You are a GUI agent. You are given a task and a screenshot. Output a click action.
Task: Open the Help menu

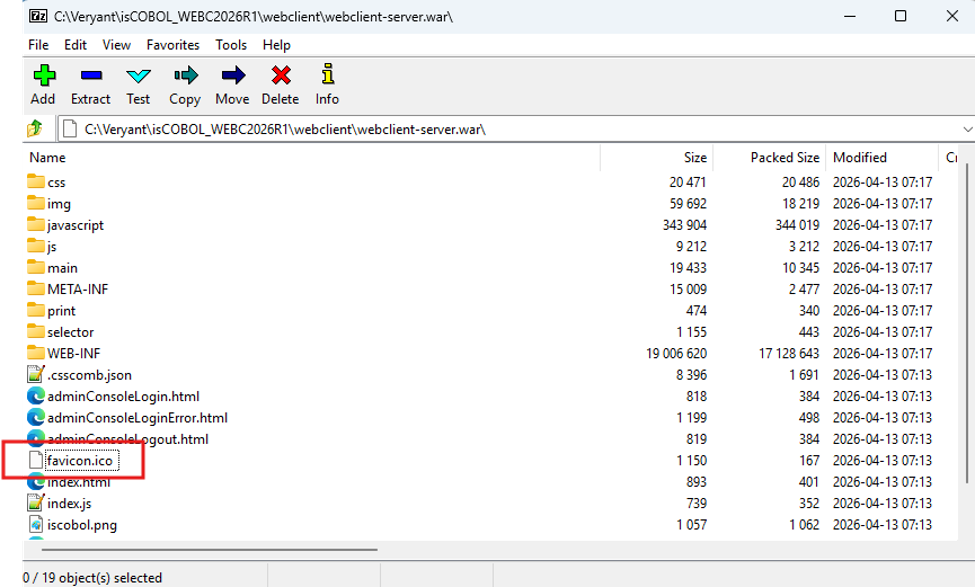276,45
